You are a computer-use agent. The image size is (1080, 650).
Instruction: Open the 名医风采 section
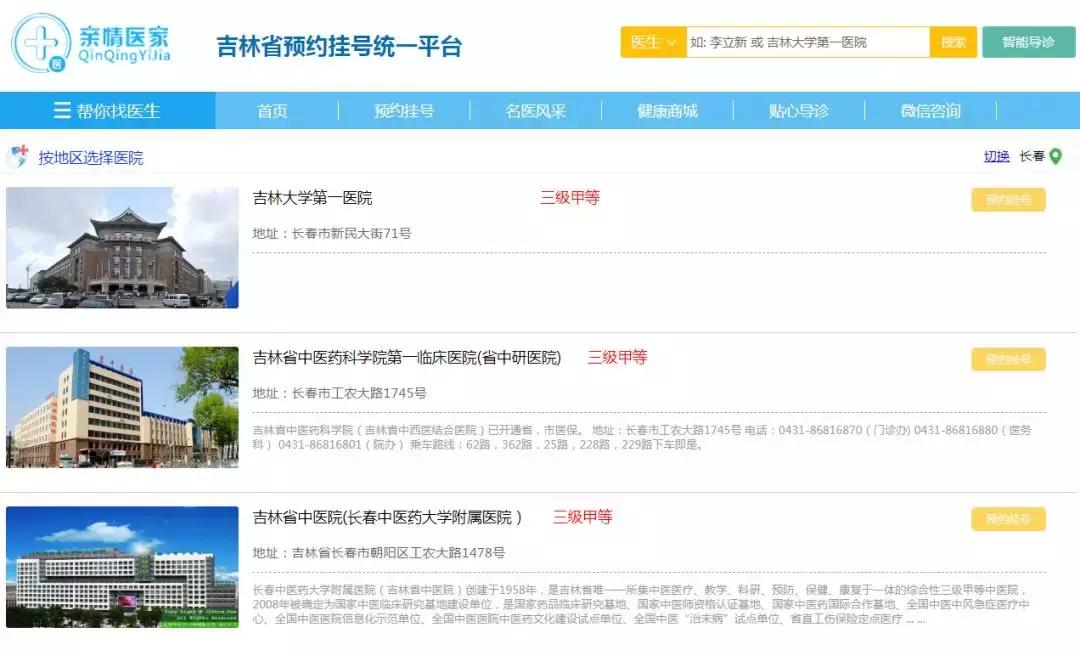point(535,110)
